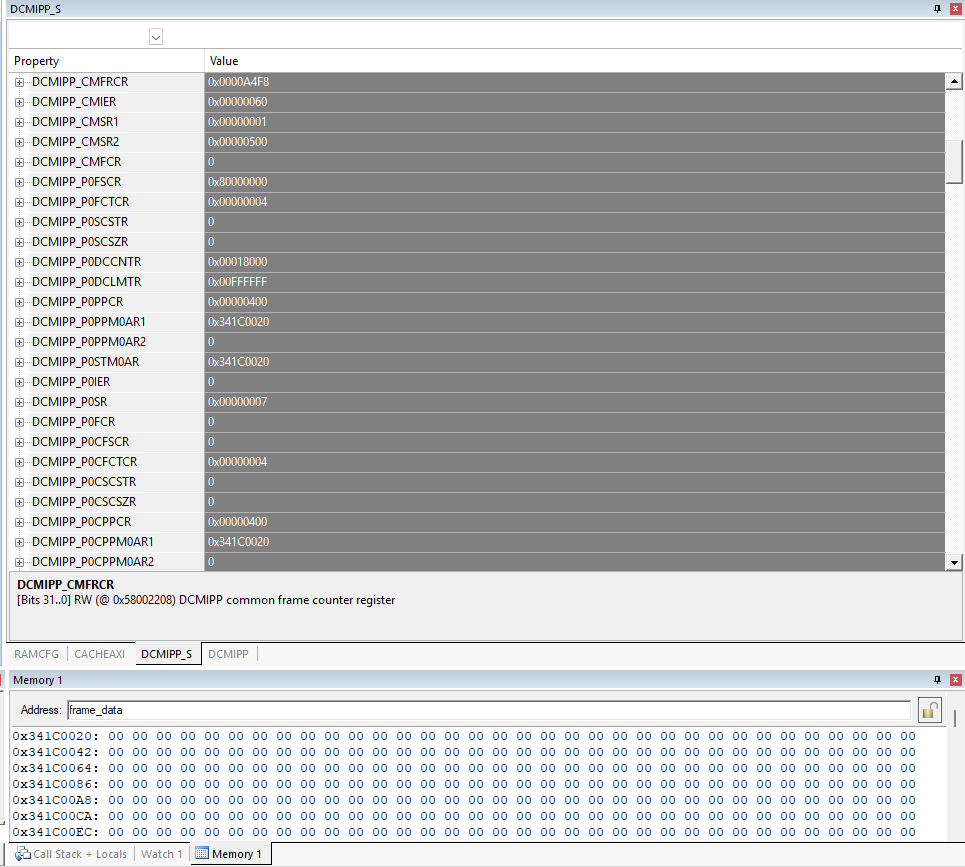
Task: Expand the DCMIPP_P0FCR register row
Action: (20, 422)
